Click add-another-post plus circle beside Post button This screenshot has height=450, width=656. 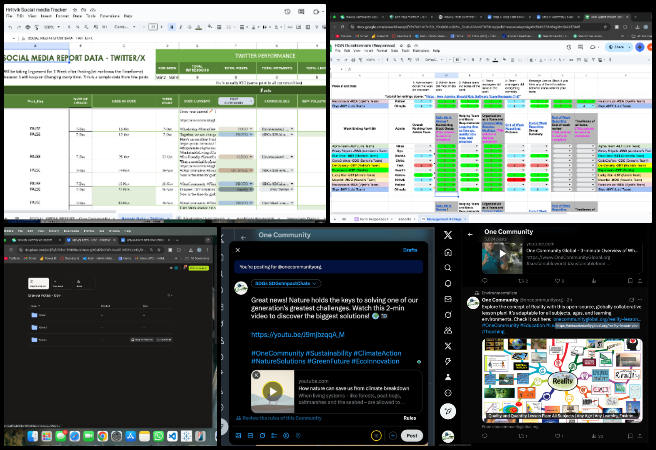coord(393,436)
